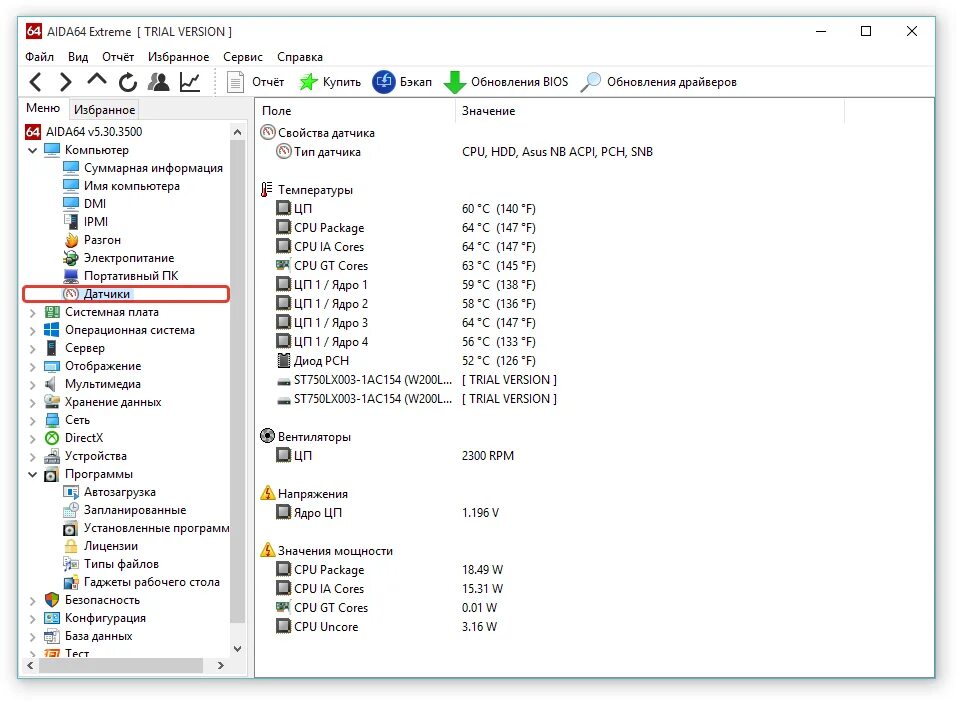Open the Справка menu
Image resolution: width=957 pixels, height=701 pixels.
pyautogui.click(x=300, y=57)
